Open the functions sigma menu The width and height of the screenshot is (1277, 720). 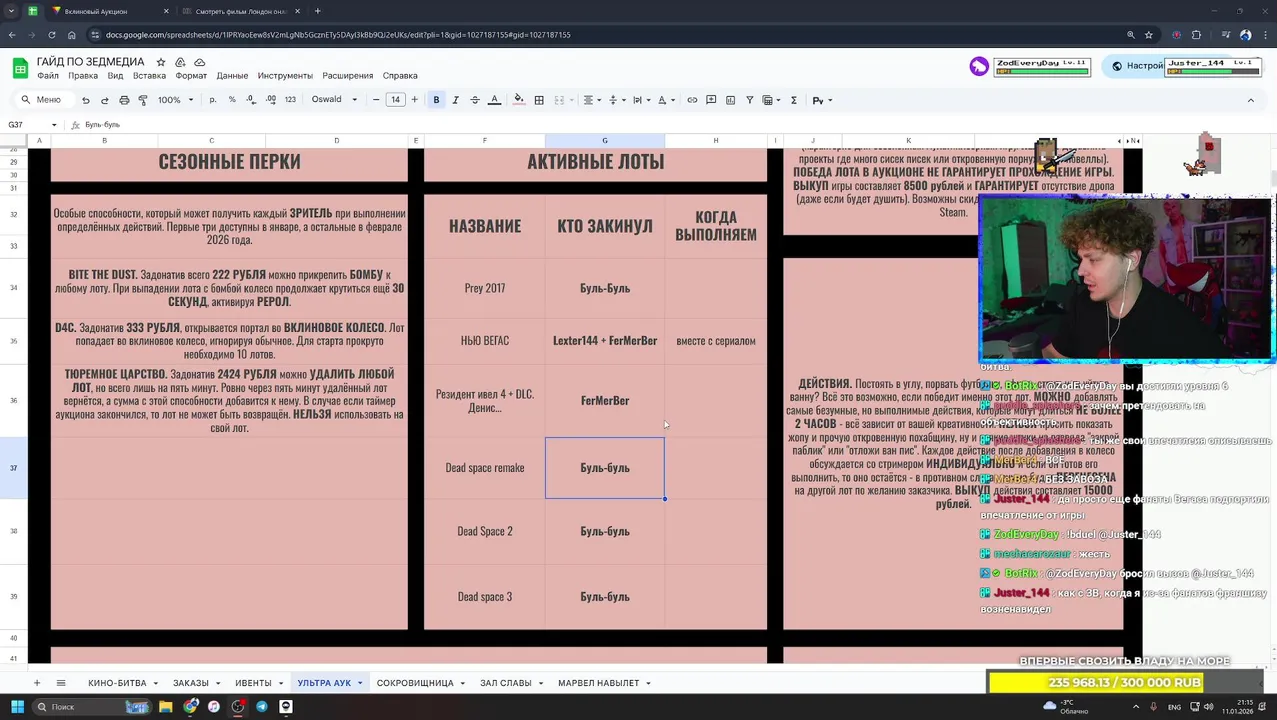[794, 100]
